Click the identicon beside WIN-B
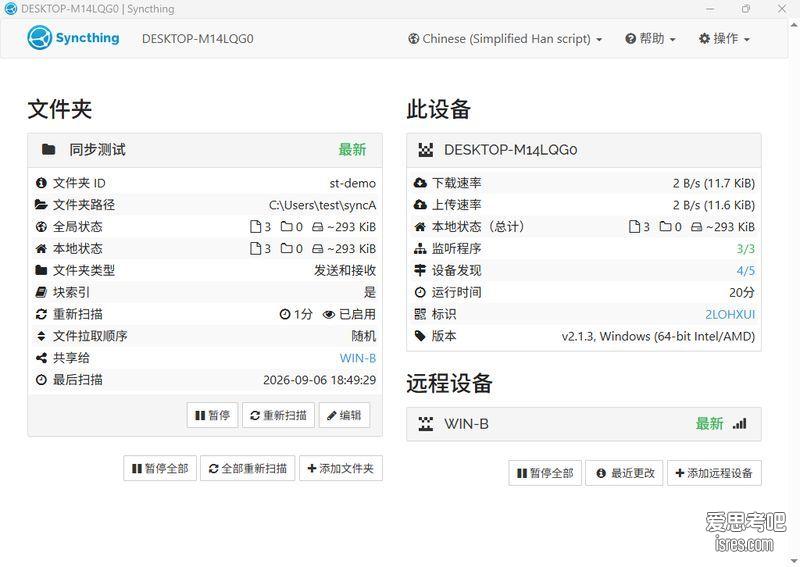Viewport: 800px width, 567px height. point(426,424)
